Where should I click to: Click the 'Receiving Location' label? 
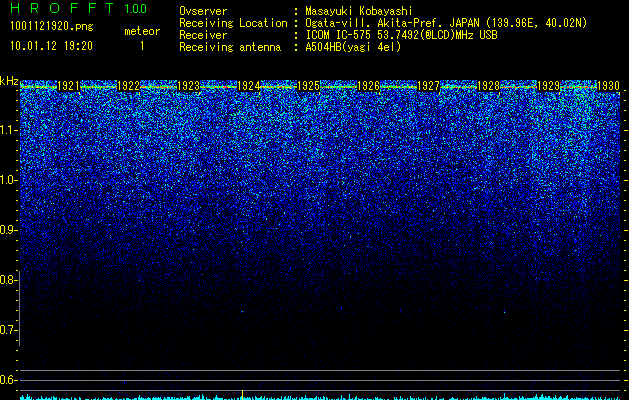coord(233,23)
